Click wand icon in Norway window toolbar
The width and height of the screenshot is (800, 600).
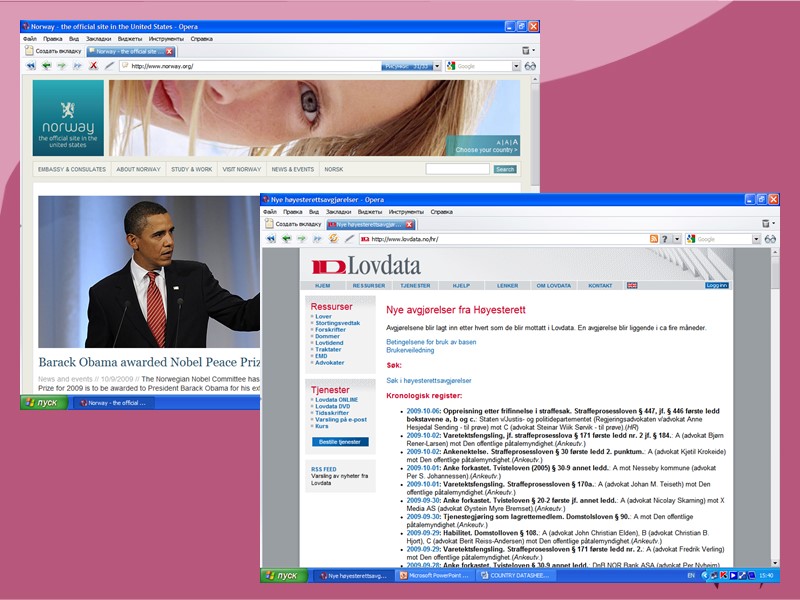pos(109,66)
